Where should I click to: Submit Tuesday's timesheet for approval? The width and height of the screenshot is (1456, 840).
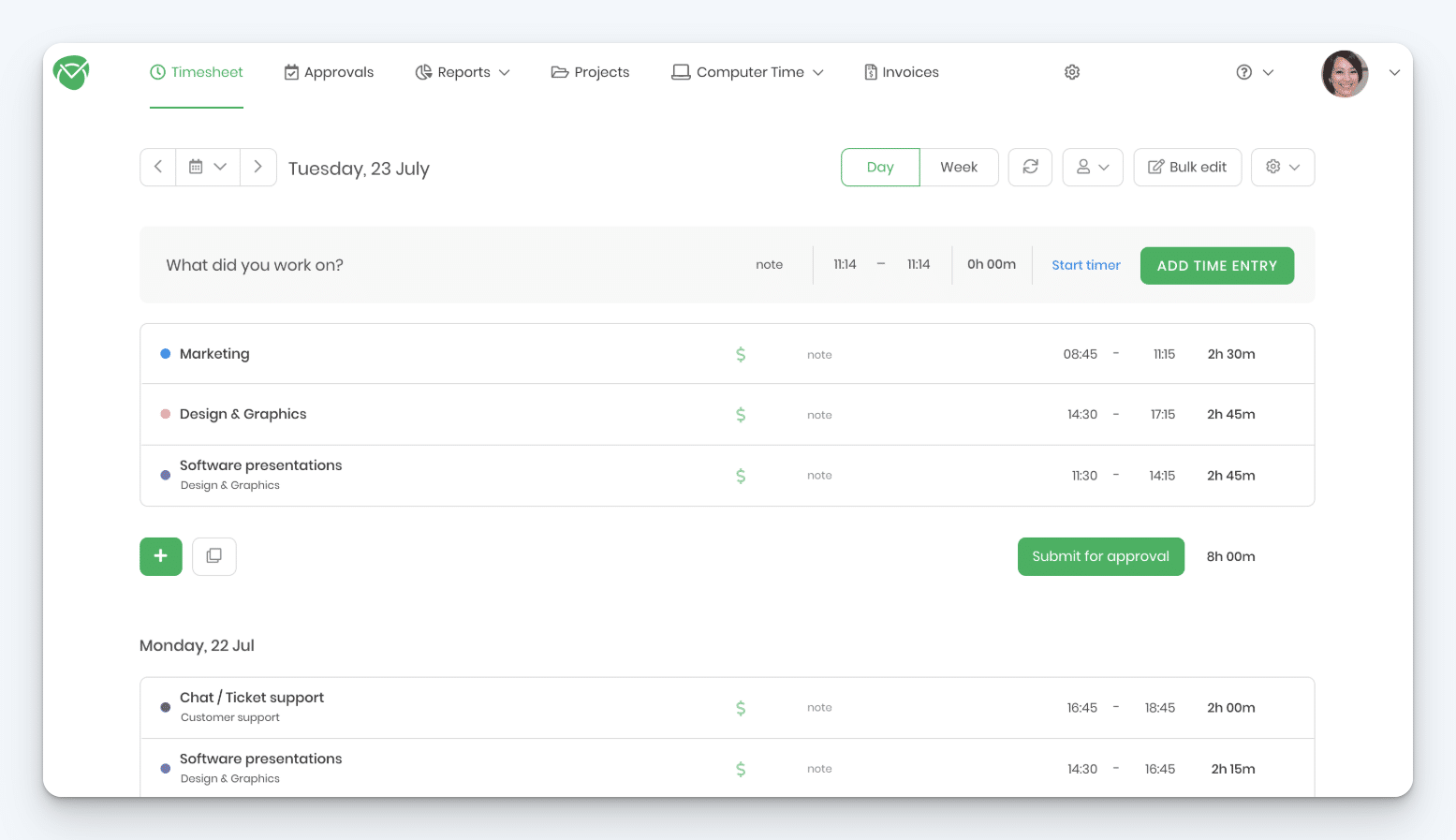pyautogui.click(x=1100, y=556)
